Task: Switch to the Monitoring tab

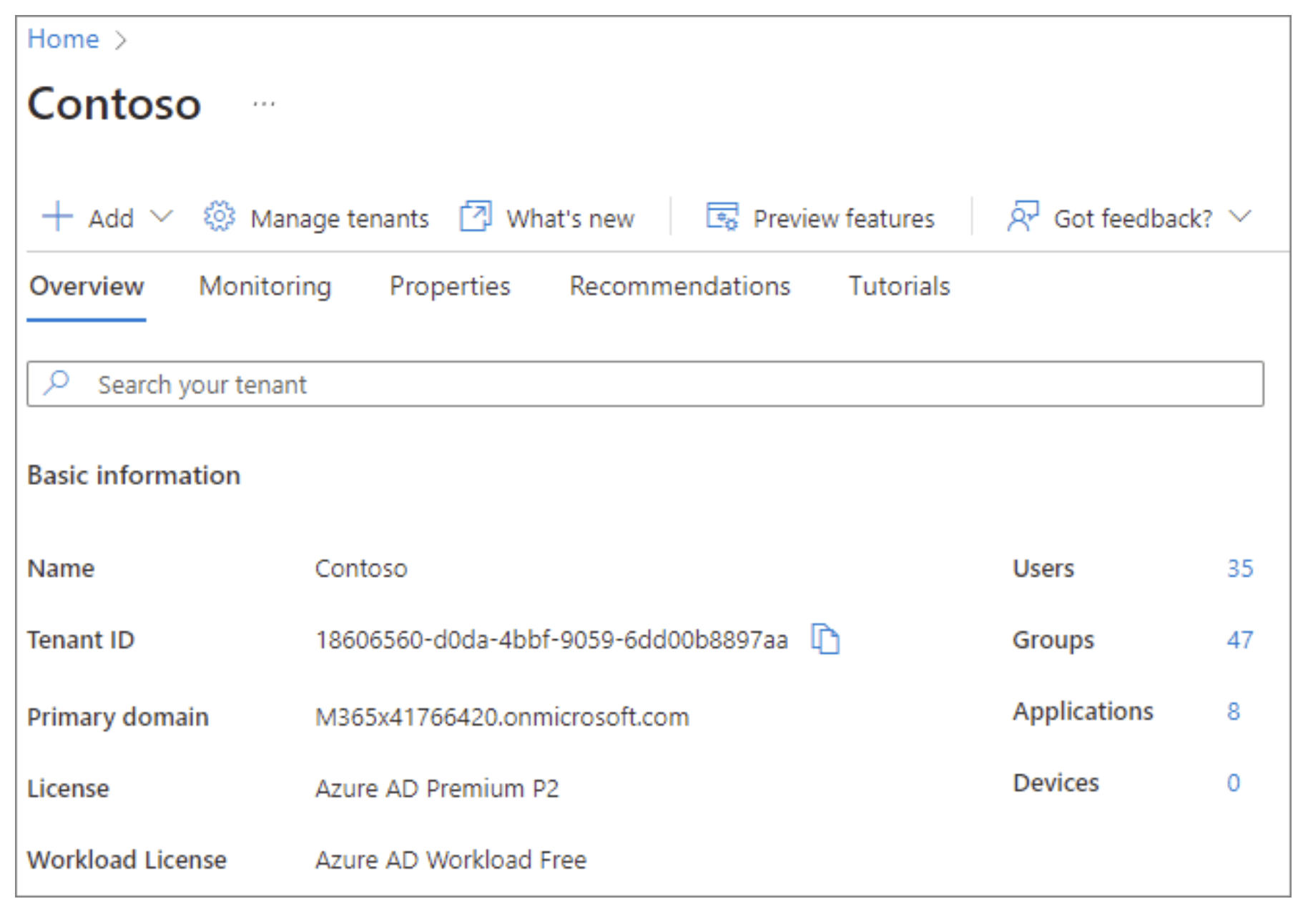Action: (x=265, y=287)
